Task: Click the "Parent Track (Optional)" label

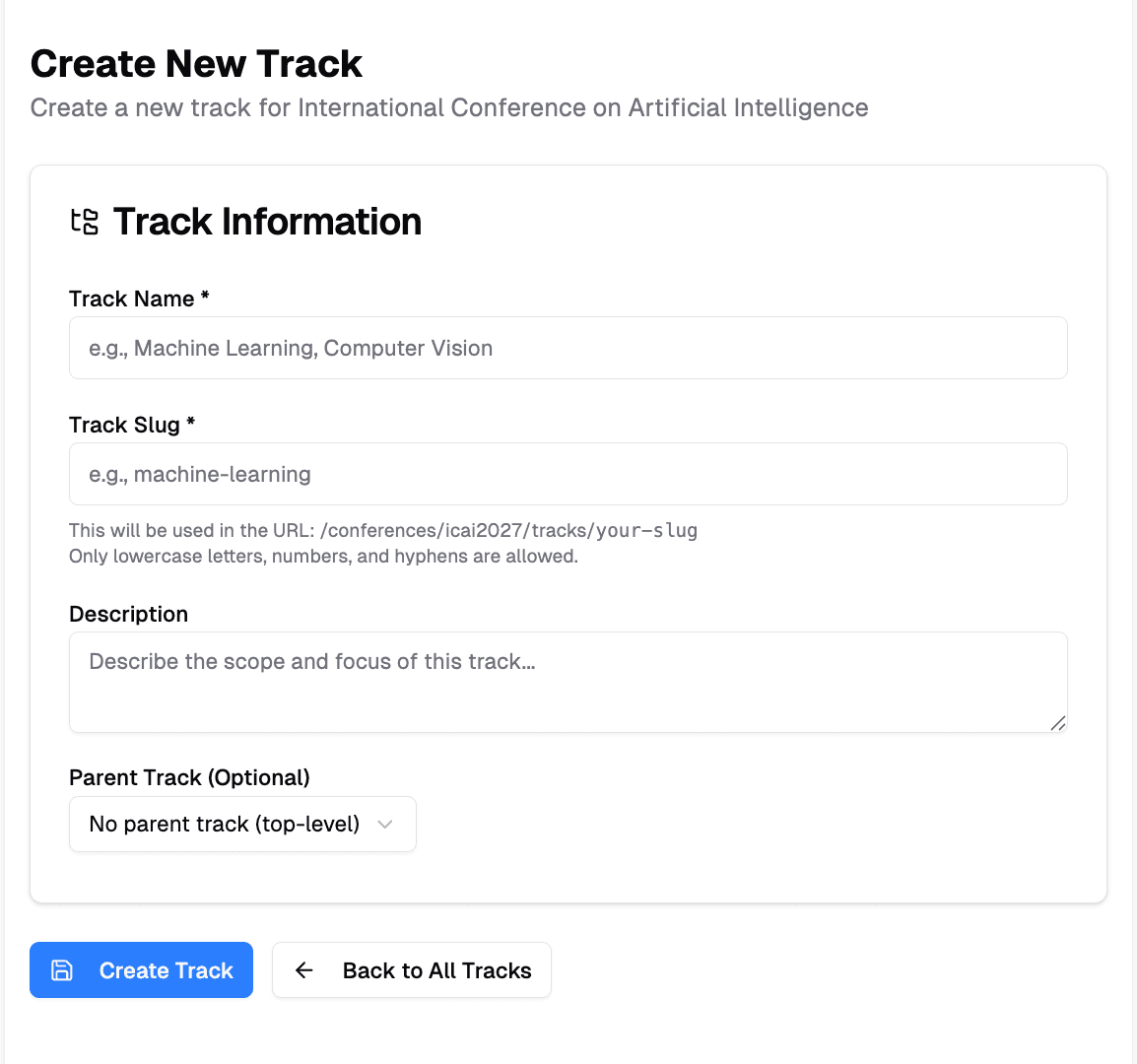Action: (189, 777)
